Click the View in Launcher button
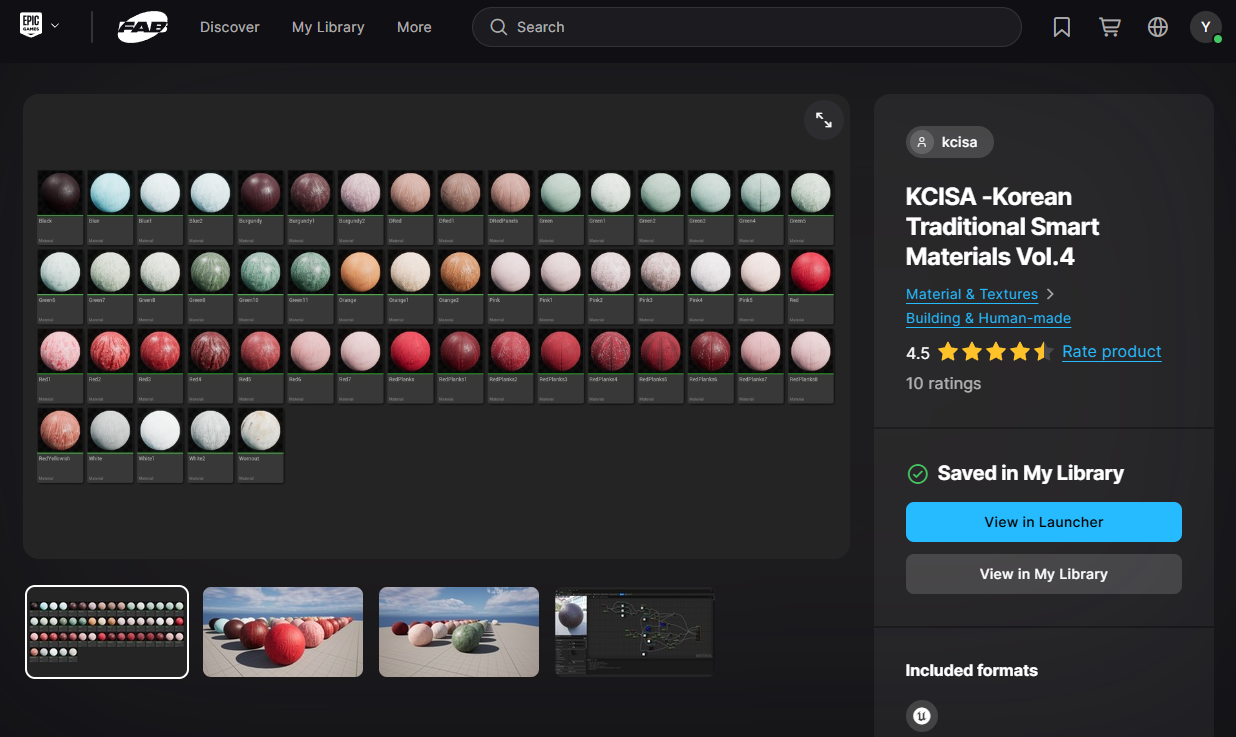This screenshot has height=737, width=1236. click(1044, 522)
